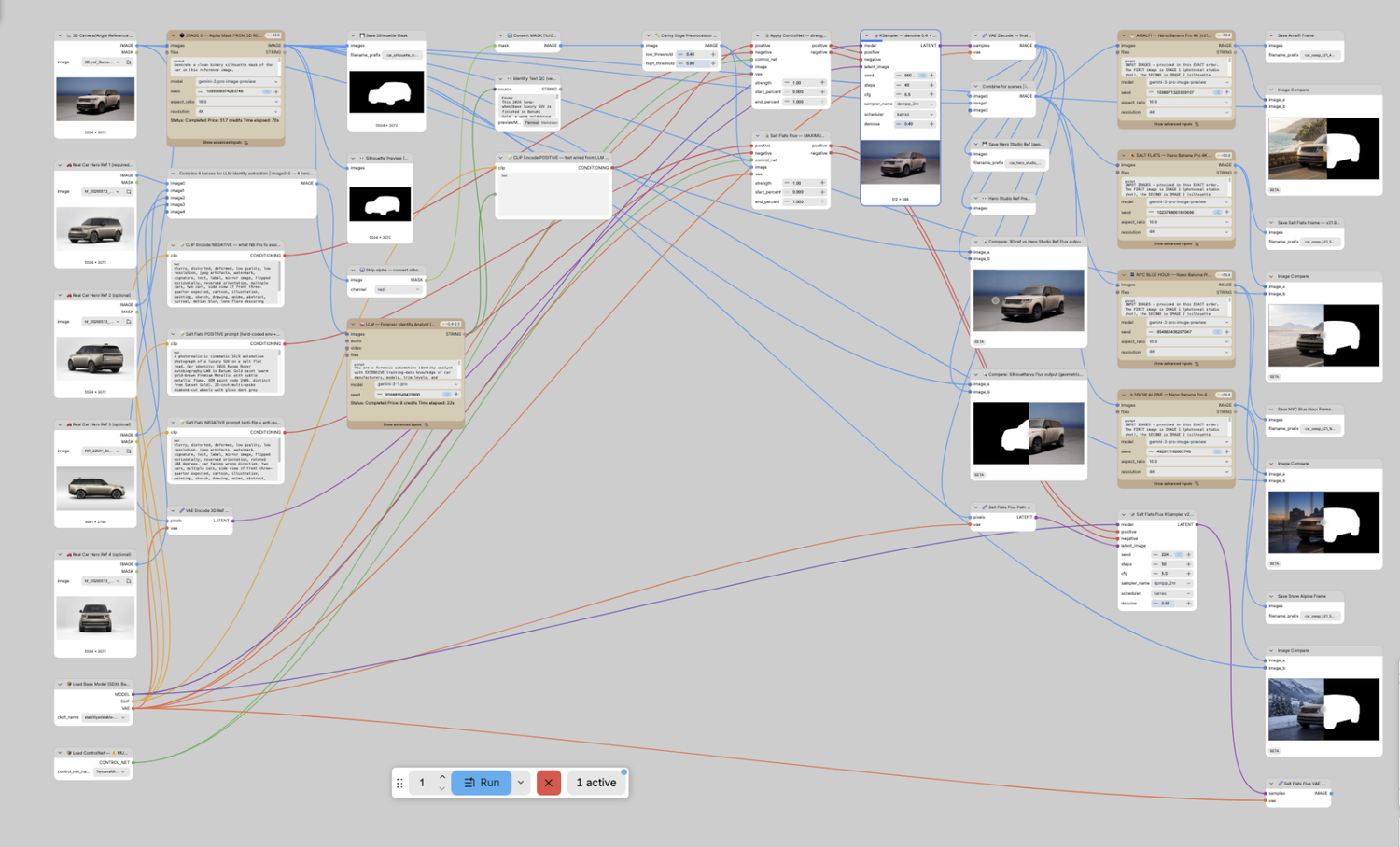
Task: Toggle seed control in main KSampler node
Action: point(922,76)
